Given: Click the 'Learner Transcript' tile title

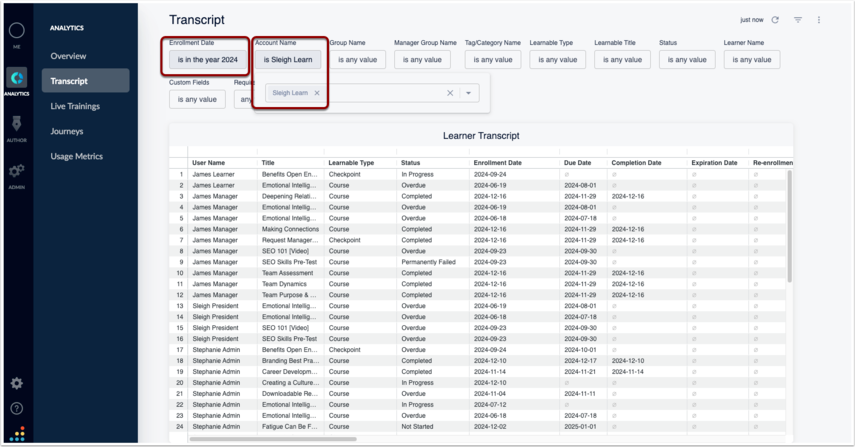Looking at the screenshot, I should pyautogui.click(x=481, y=136).
